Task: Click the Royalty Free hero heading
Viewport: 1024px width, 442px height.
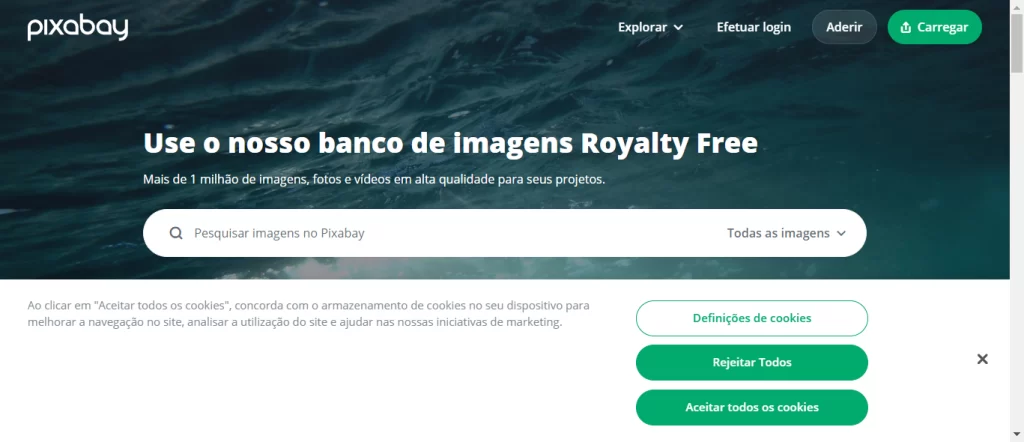Action: click(x=451, y=144)
